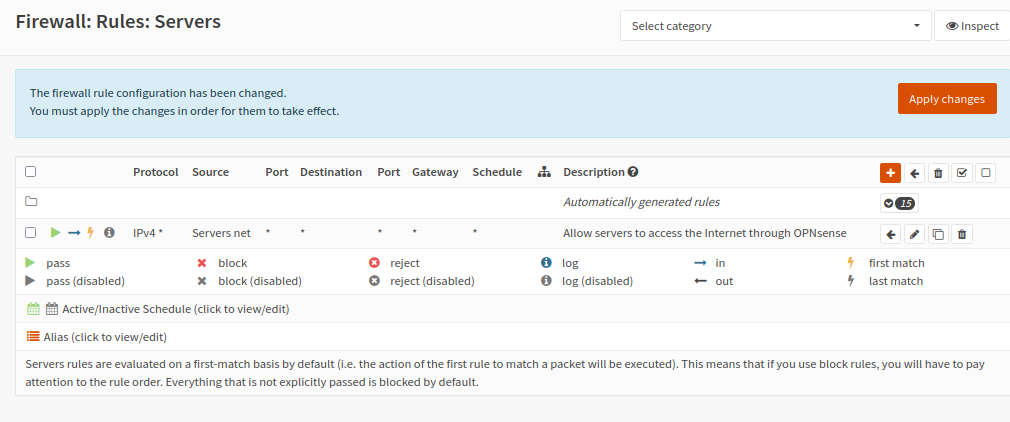Open the Select category dropdown
Image resolution: width=1010 pixels, height=422 pixels.
(775, 26)
